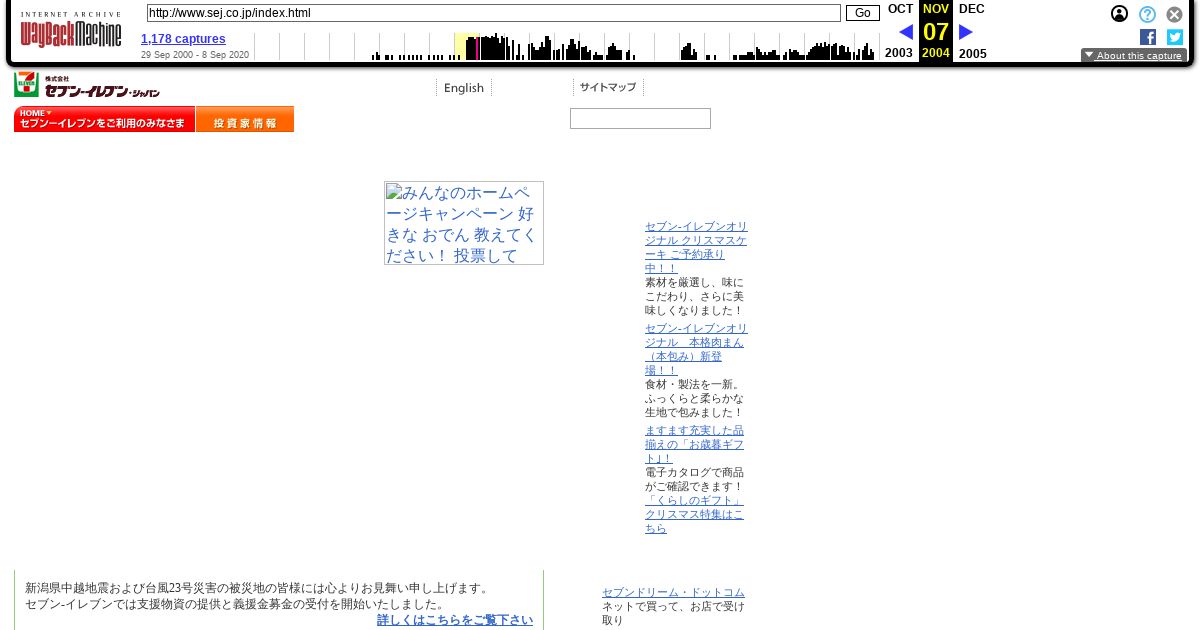Screen dimensions: 1200x630
Task: Select 投資家情報 investor tab
Action: click(245, 119)
